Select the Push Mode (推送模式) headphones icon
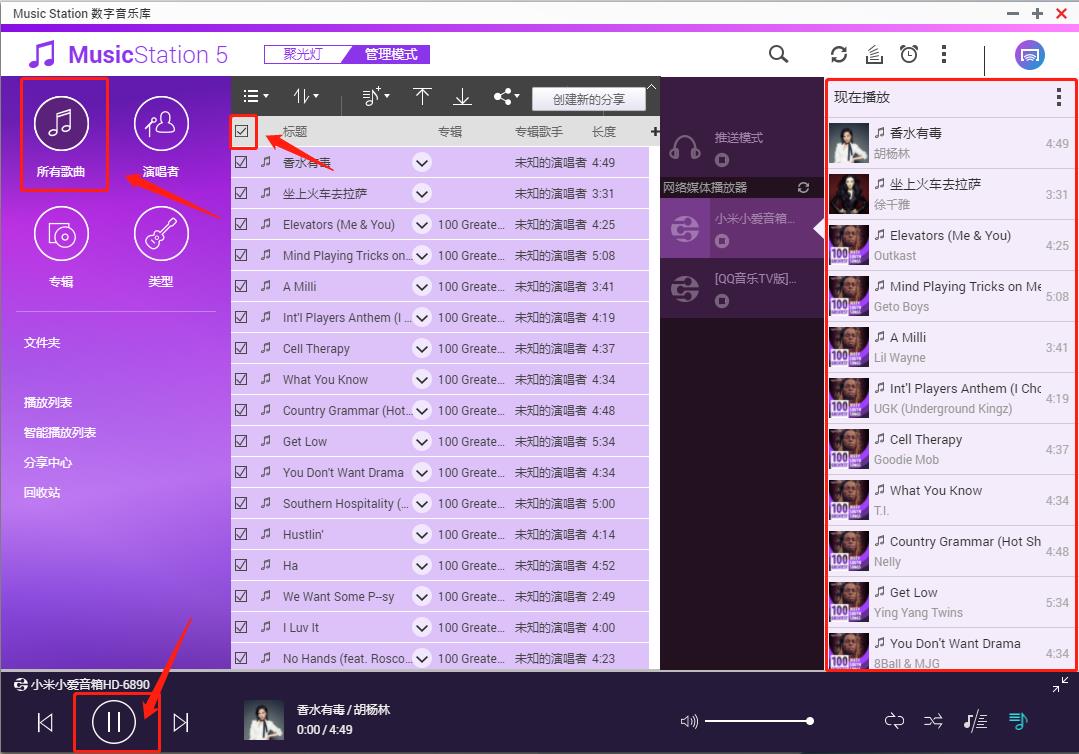This screenshot has width=1079, height=754. click(685, 147)
